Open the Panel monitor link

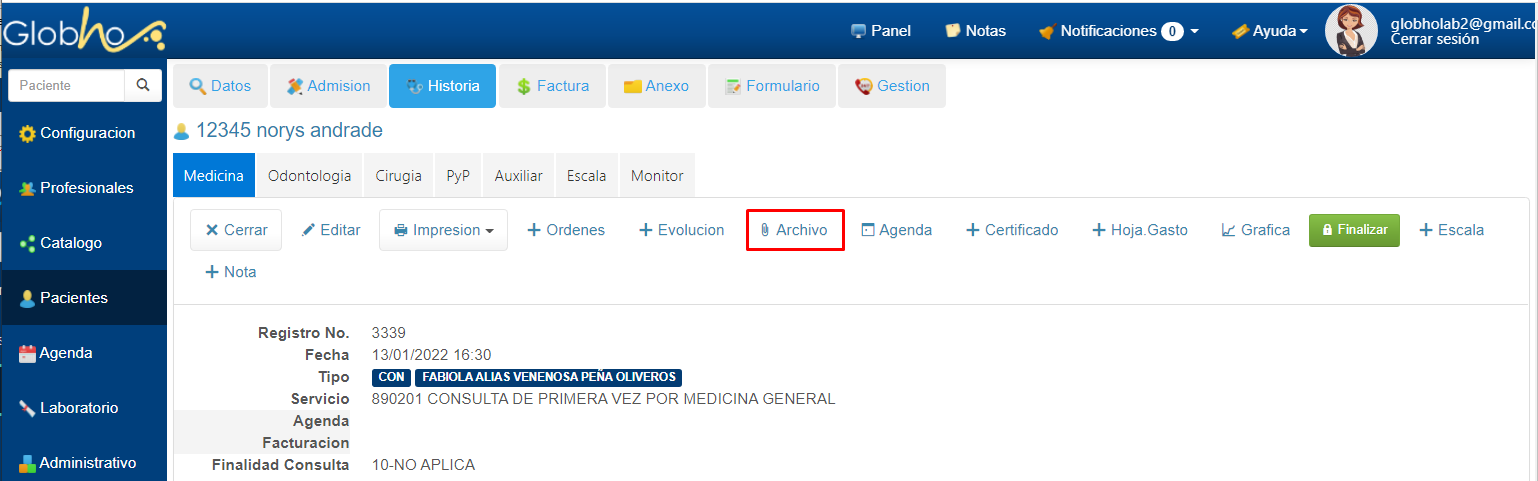tap(880, 31)
